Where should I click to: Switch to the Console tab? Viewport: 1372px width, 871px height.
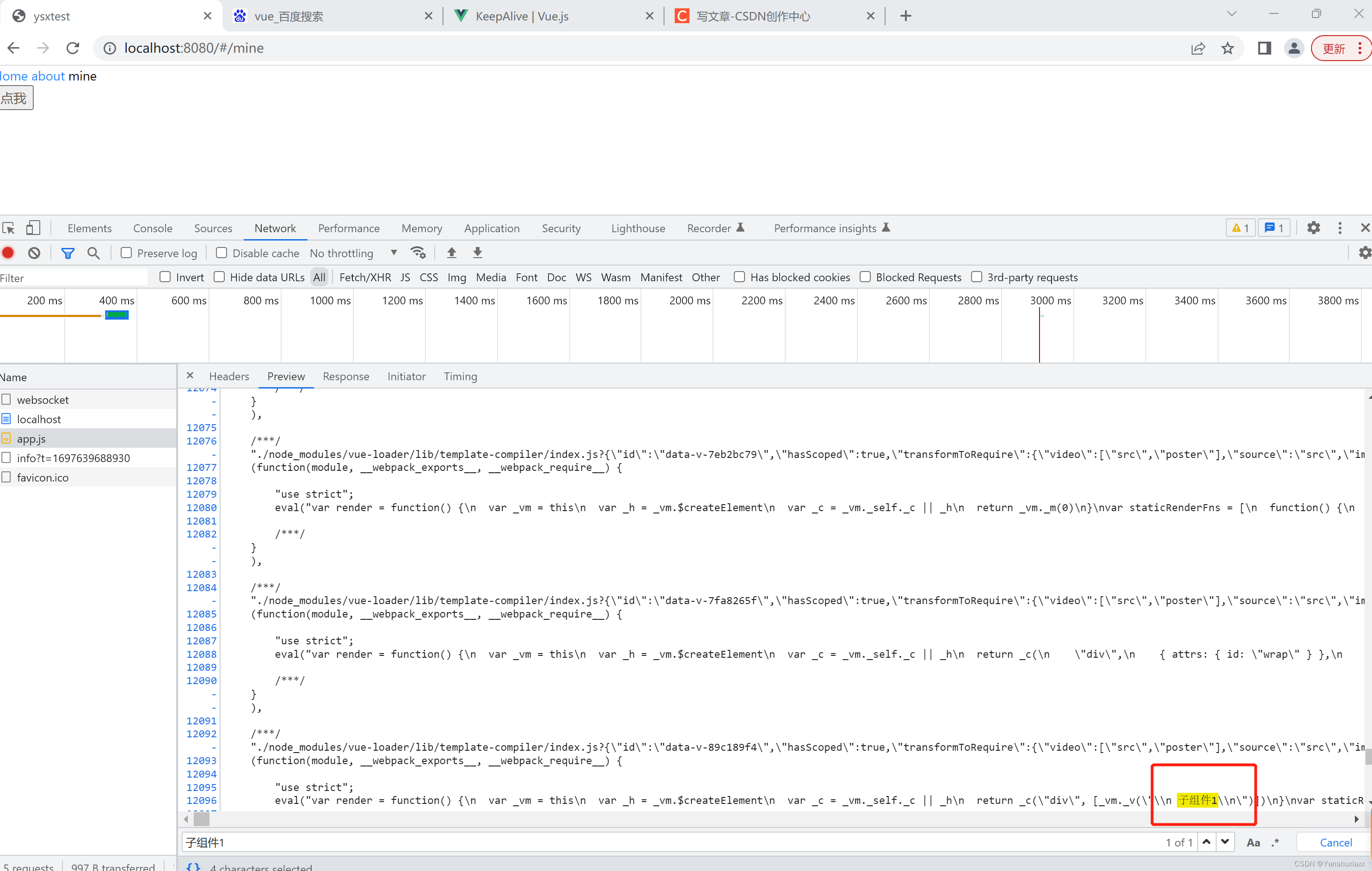pos(152,228)
